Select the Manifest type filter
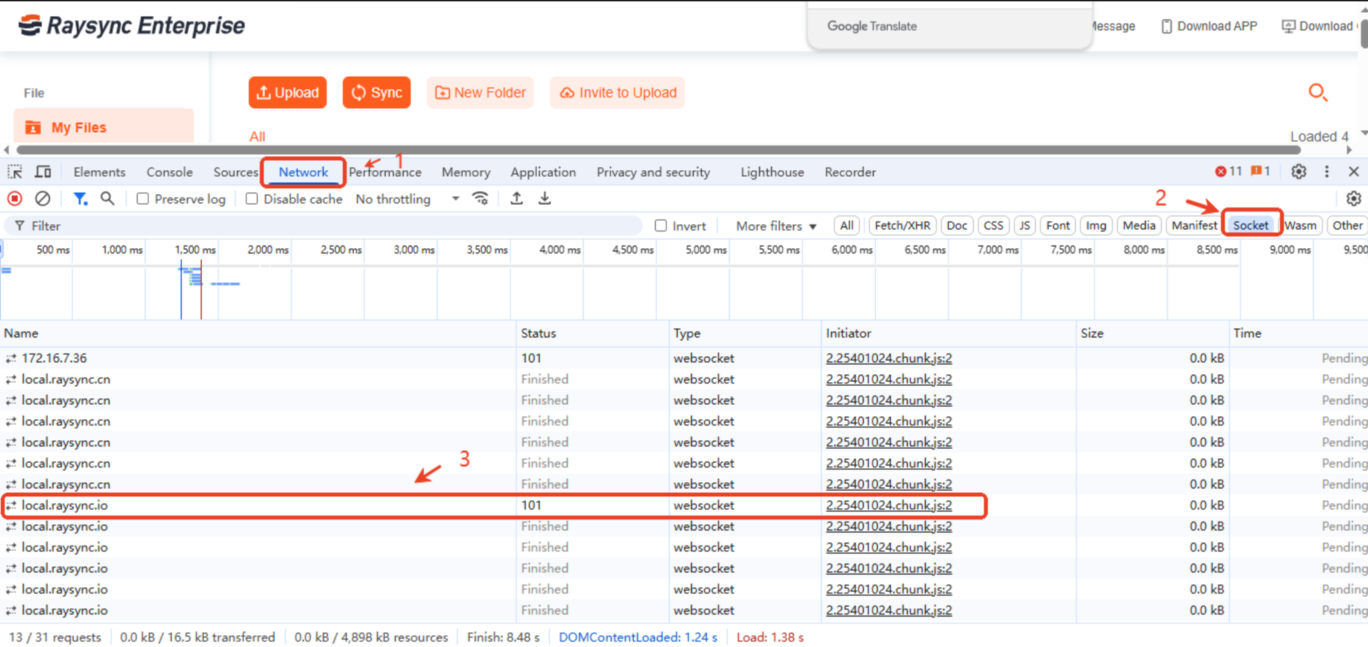The image size is (1368, 647). (1194, 226)
